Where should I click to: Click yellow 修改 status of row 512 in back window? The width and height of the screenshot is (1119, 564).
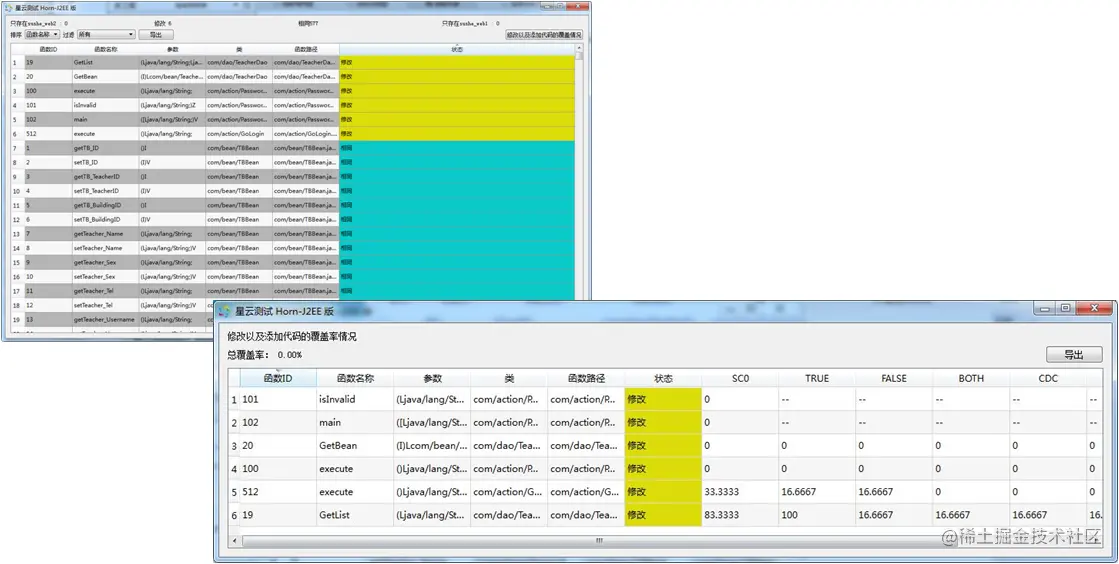[457, 134]
